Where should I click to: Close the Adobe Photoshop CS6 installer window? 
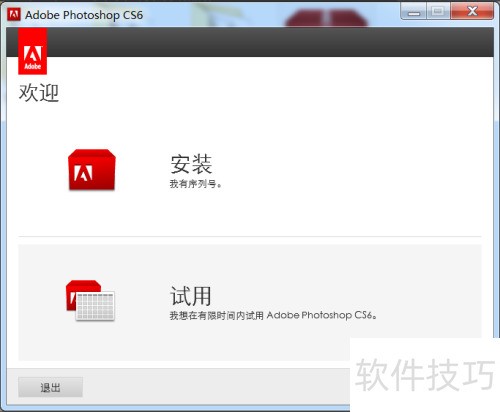pos(472,11)
